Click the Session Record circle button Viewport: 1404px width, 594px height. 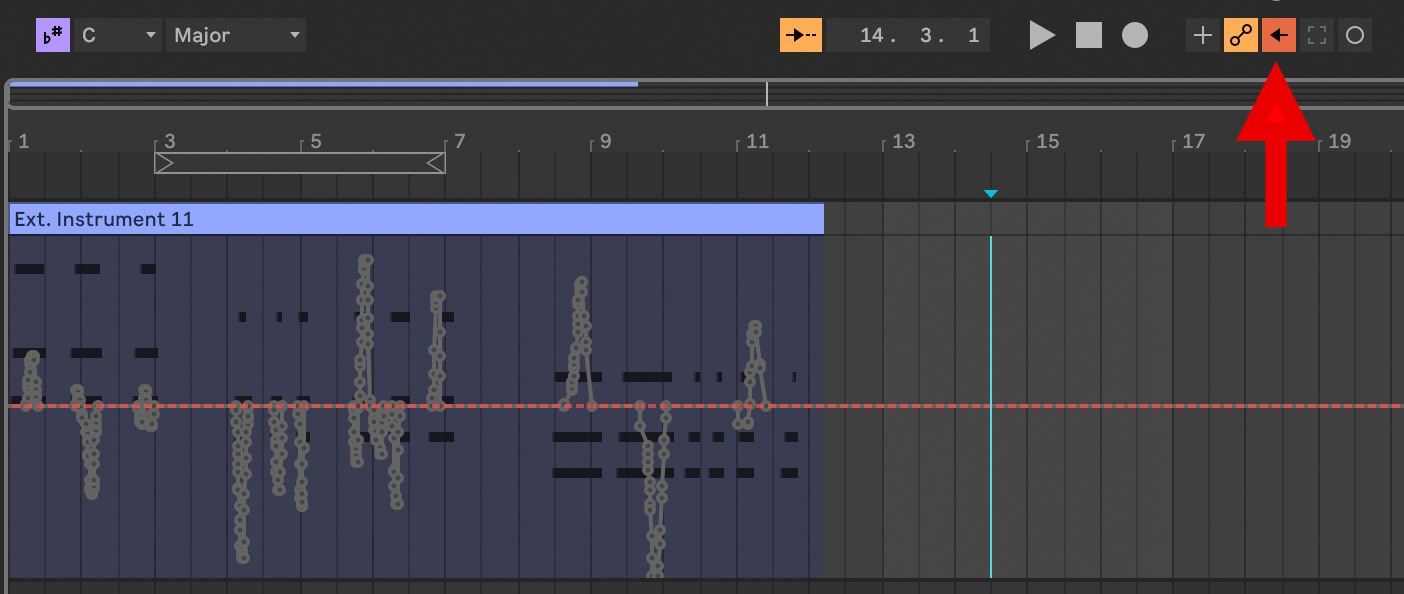coord(1355,35)
